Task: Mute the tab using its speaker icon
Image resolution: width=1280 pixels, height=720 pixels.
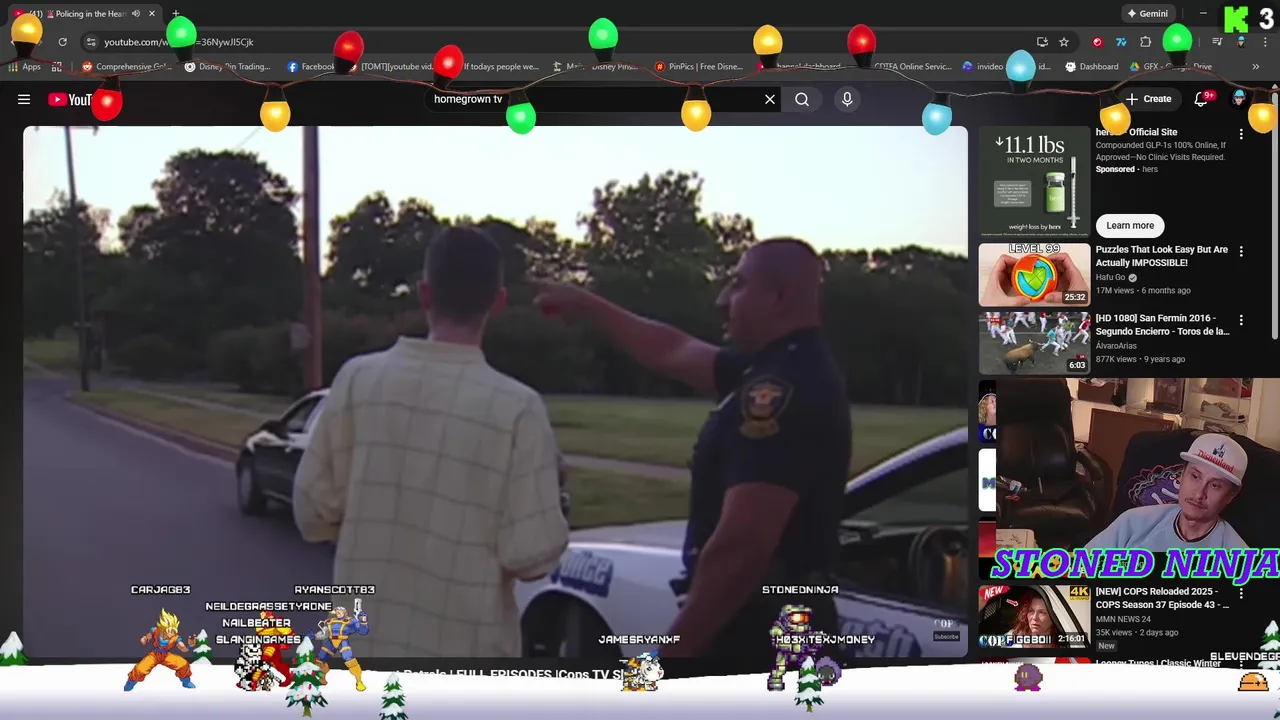Action: 135,14
